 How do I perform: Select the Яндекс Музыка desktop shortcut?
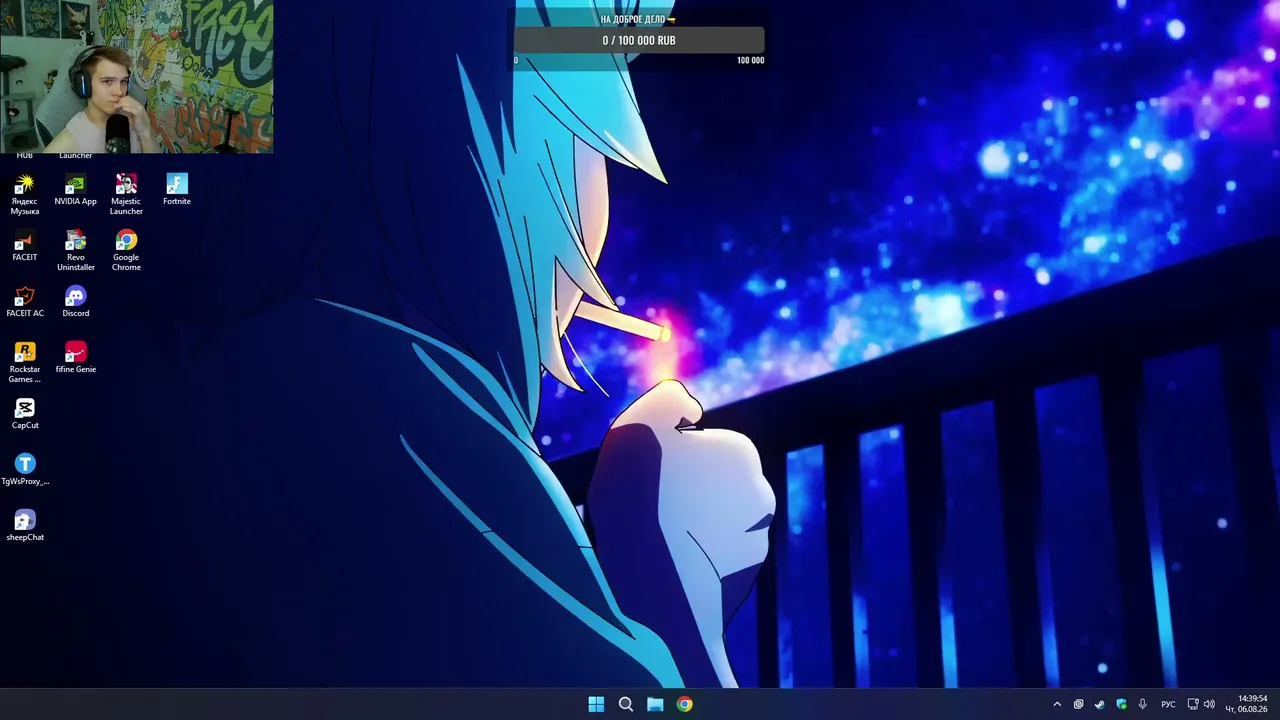[25, 194]
